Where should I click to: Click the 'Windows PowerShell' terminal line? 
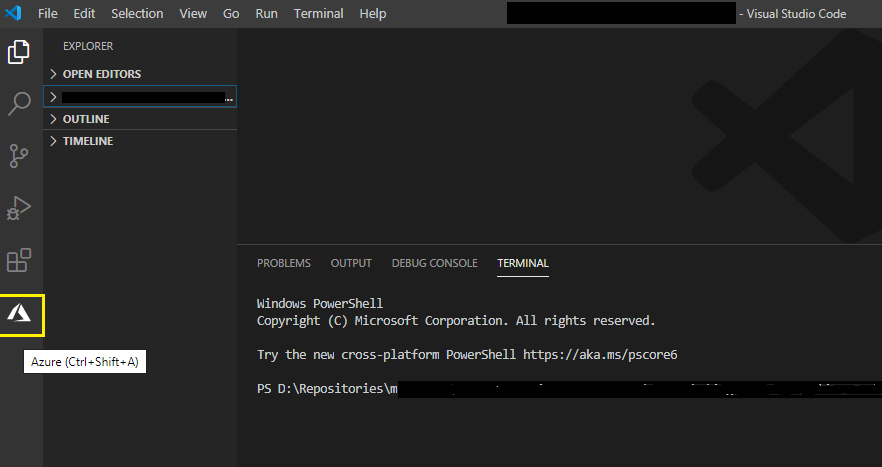coord(320,303)
